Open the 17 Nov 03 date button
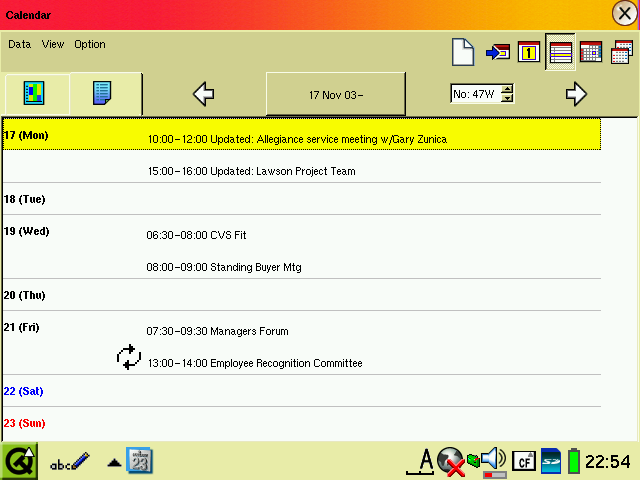Image resolution: width=640 pixels, height=480 pixels. point(336,94)
